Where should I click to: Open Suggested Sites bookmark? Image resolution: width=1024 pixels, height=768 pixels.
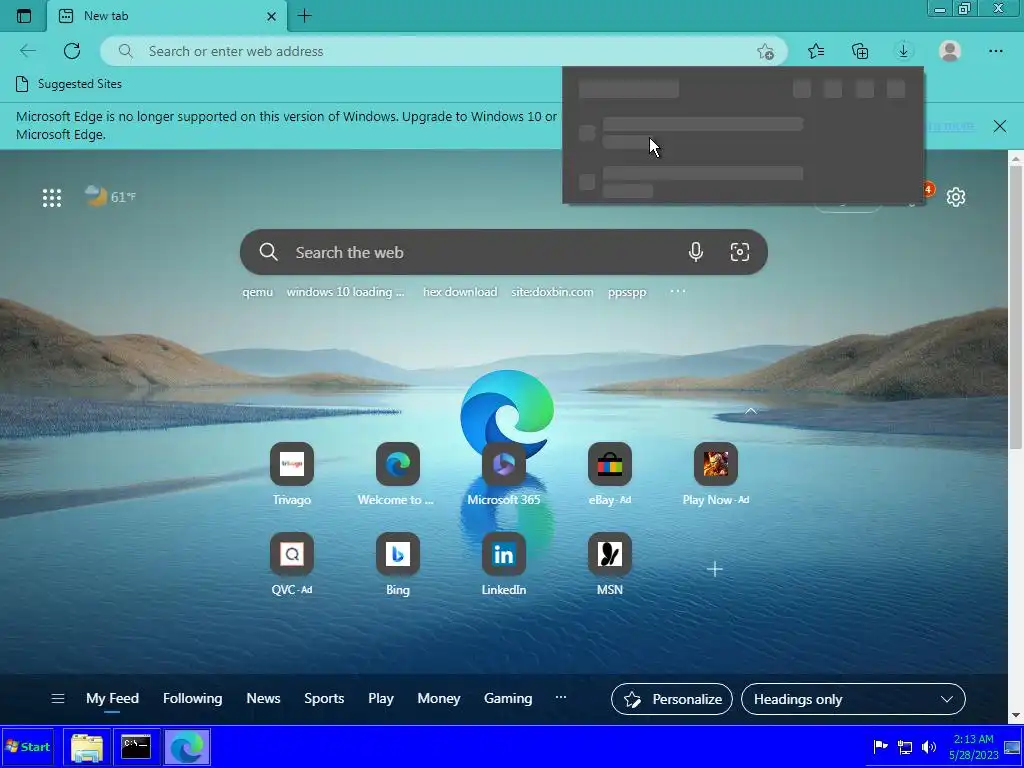pyautogui.click(x=68, y=84)
